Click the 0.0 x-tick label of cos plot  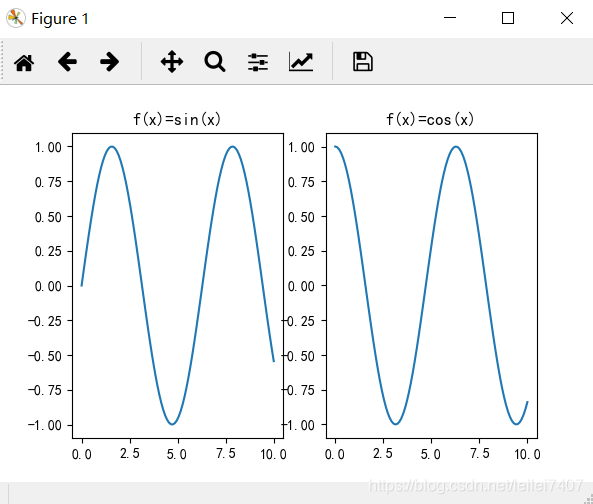click(335, 454)
